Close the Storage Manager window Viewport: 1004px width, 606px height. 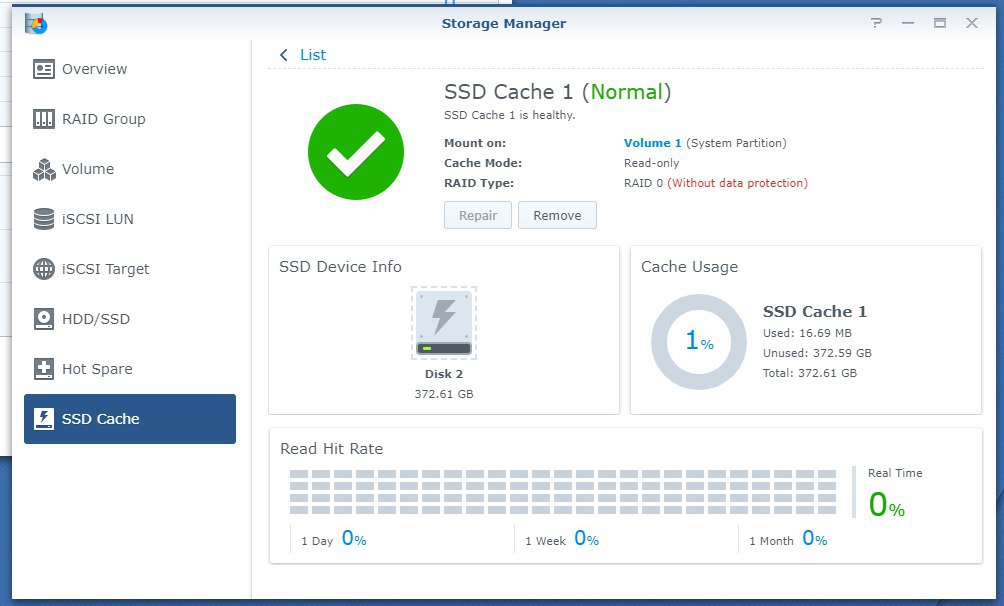coord(972,23)
